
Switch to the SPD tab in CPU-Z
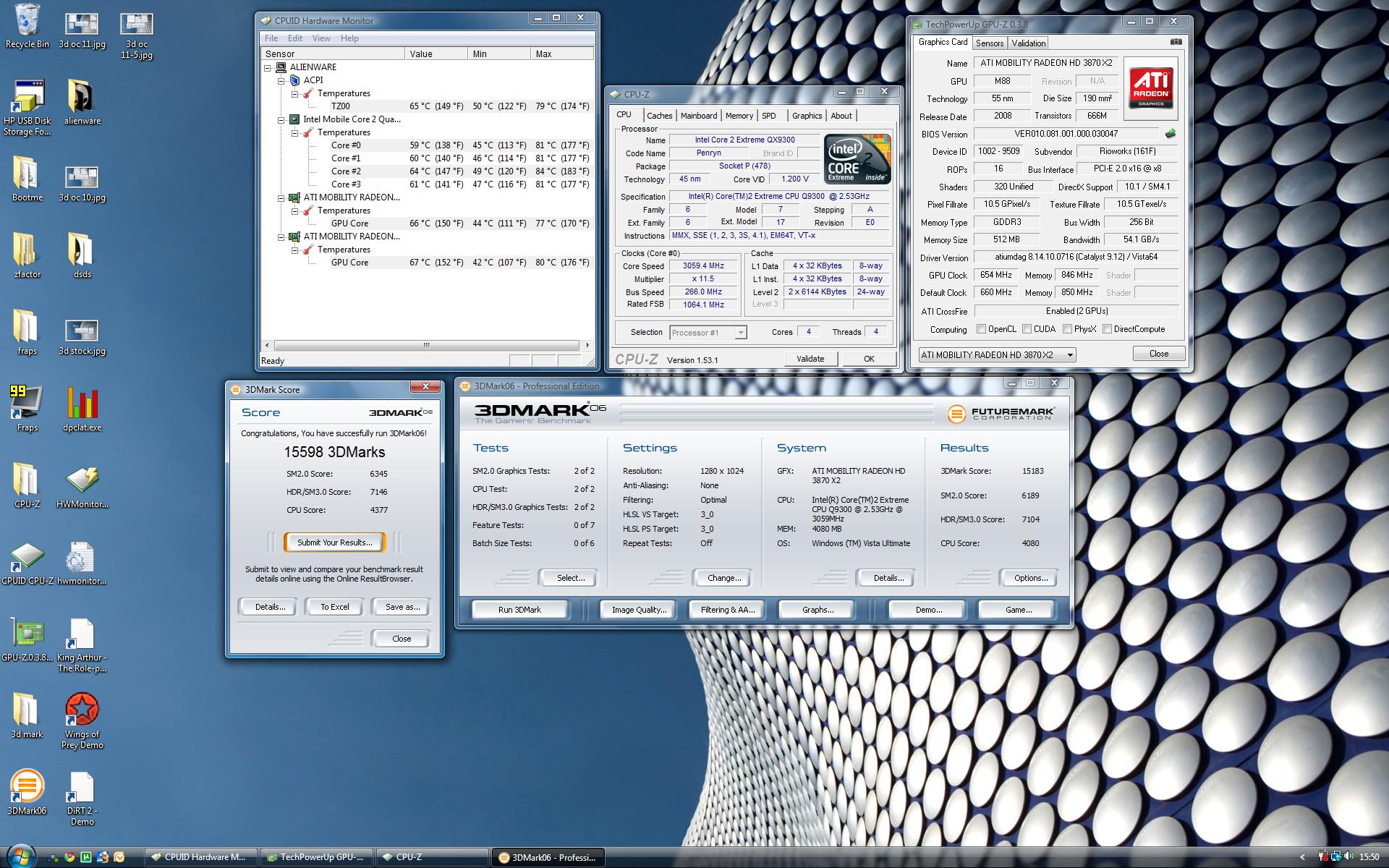(768, 116)
